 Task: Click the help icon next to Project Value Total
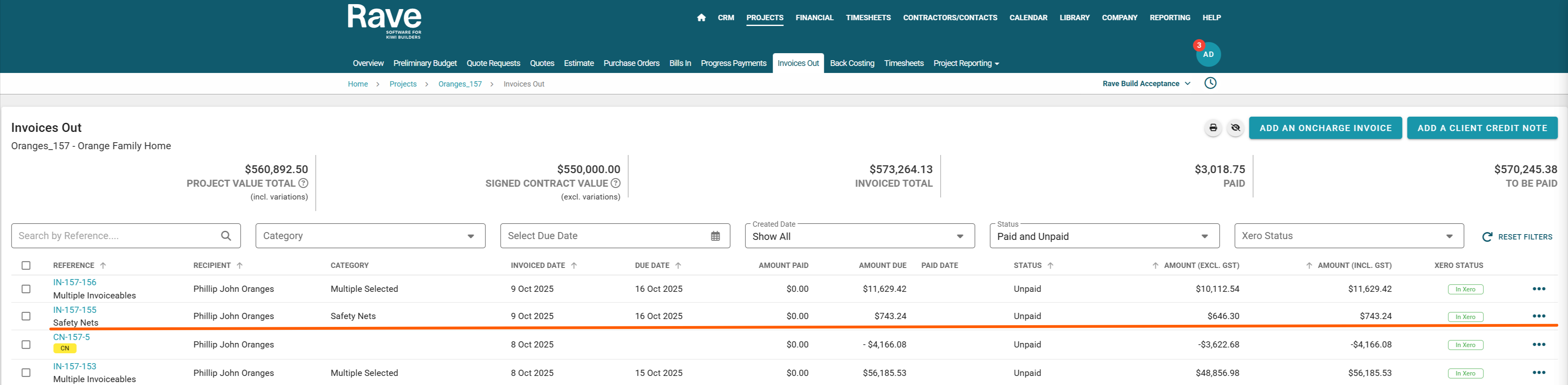303,183
